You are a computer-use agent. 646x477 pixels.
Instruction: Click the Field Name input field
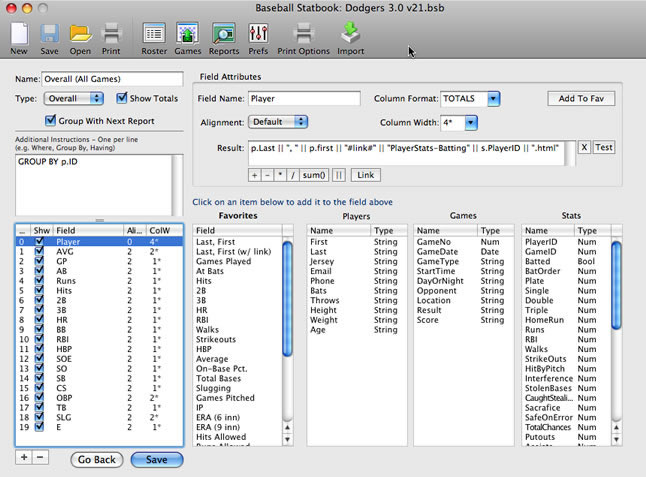click(304, 98)
